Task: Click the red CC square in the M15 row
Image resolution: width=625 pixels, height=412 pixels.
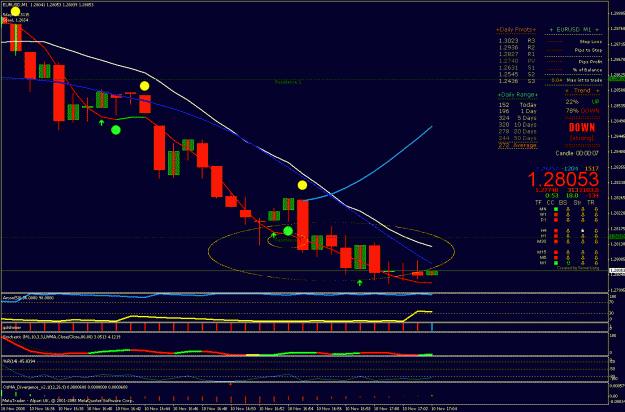Action: click(x=556, y=252)
